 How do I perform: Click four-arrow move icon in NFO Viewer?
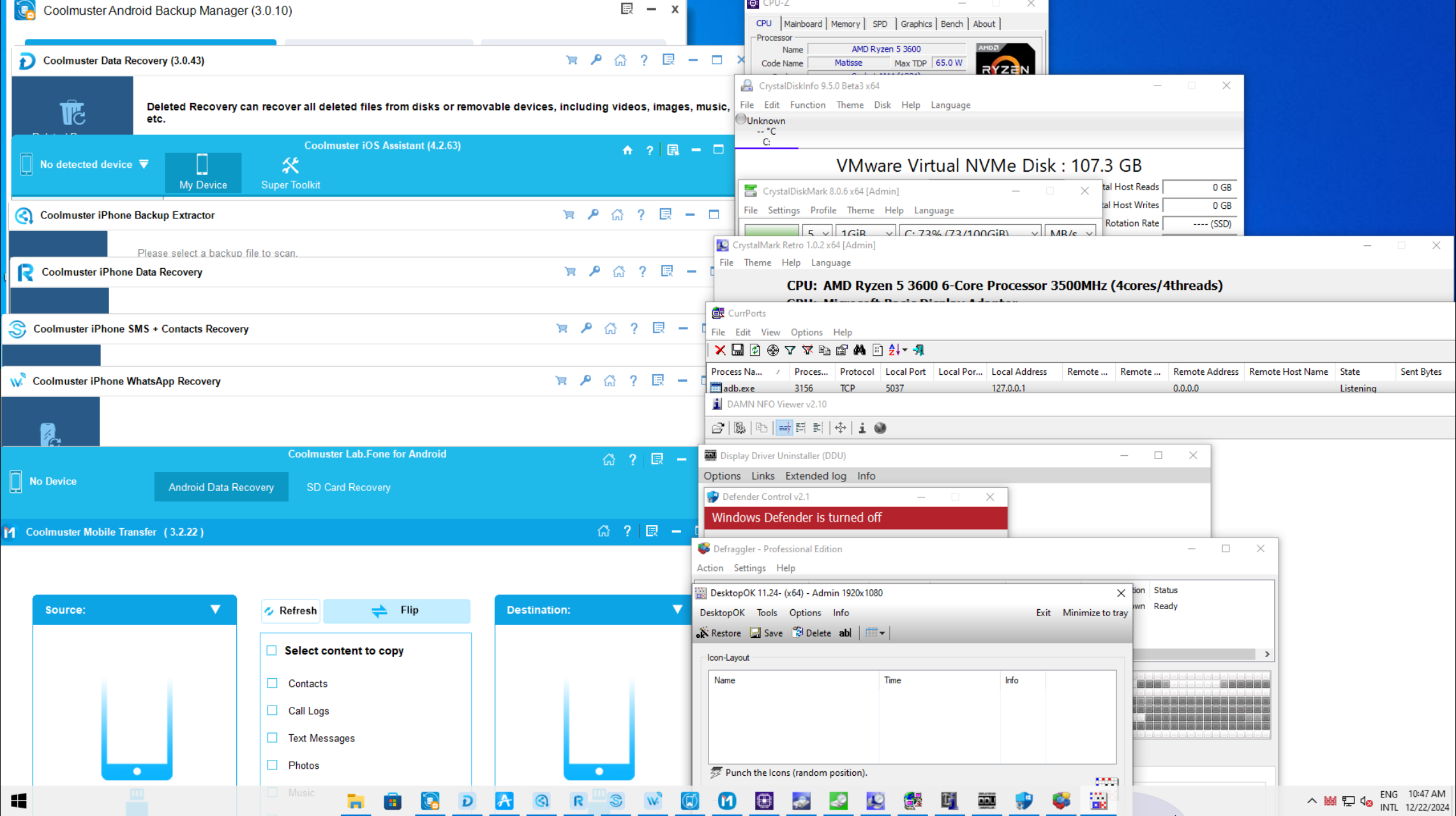tap(841, 428)
